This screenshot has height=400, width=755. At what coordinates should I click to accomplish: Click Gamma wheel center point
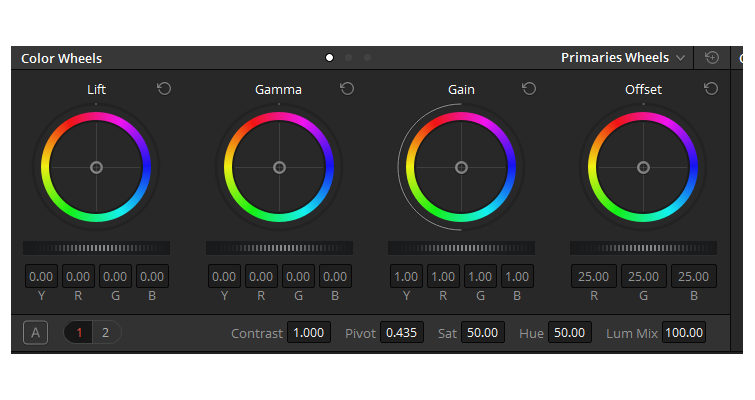279,167
